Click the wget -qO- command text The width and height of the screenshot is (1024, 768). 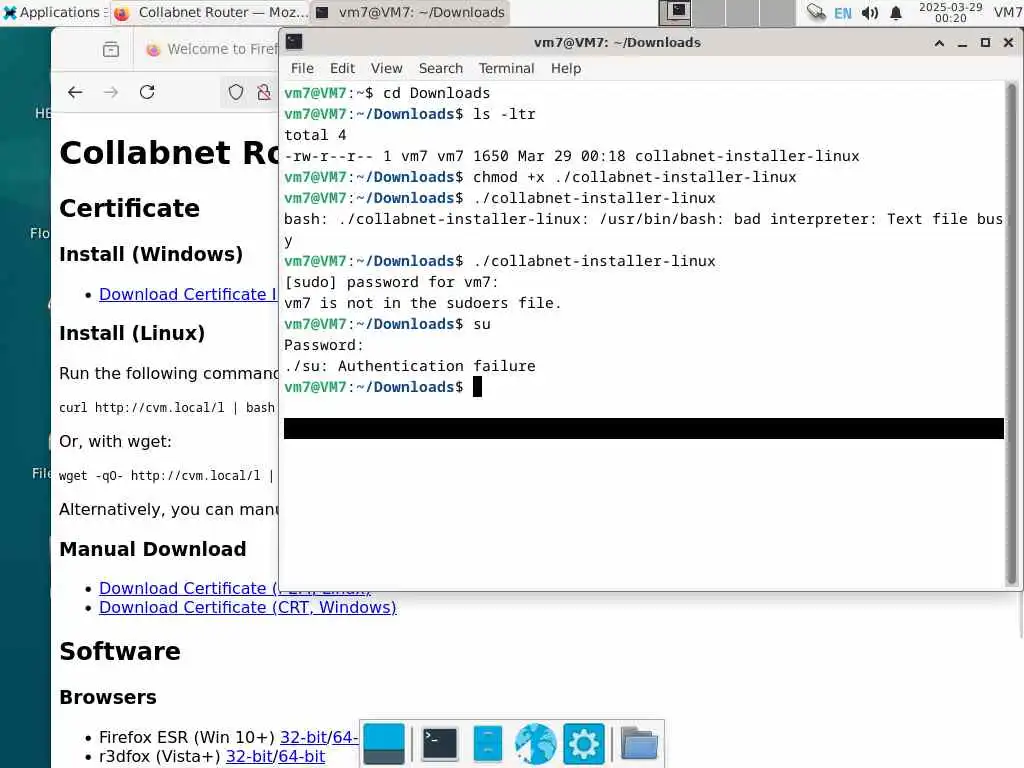(167, 475)
